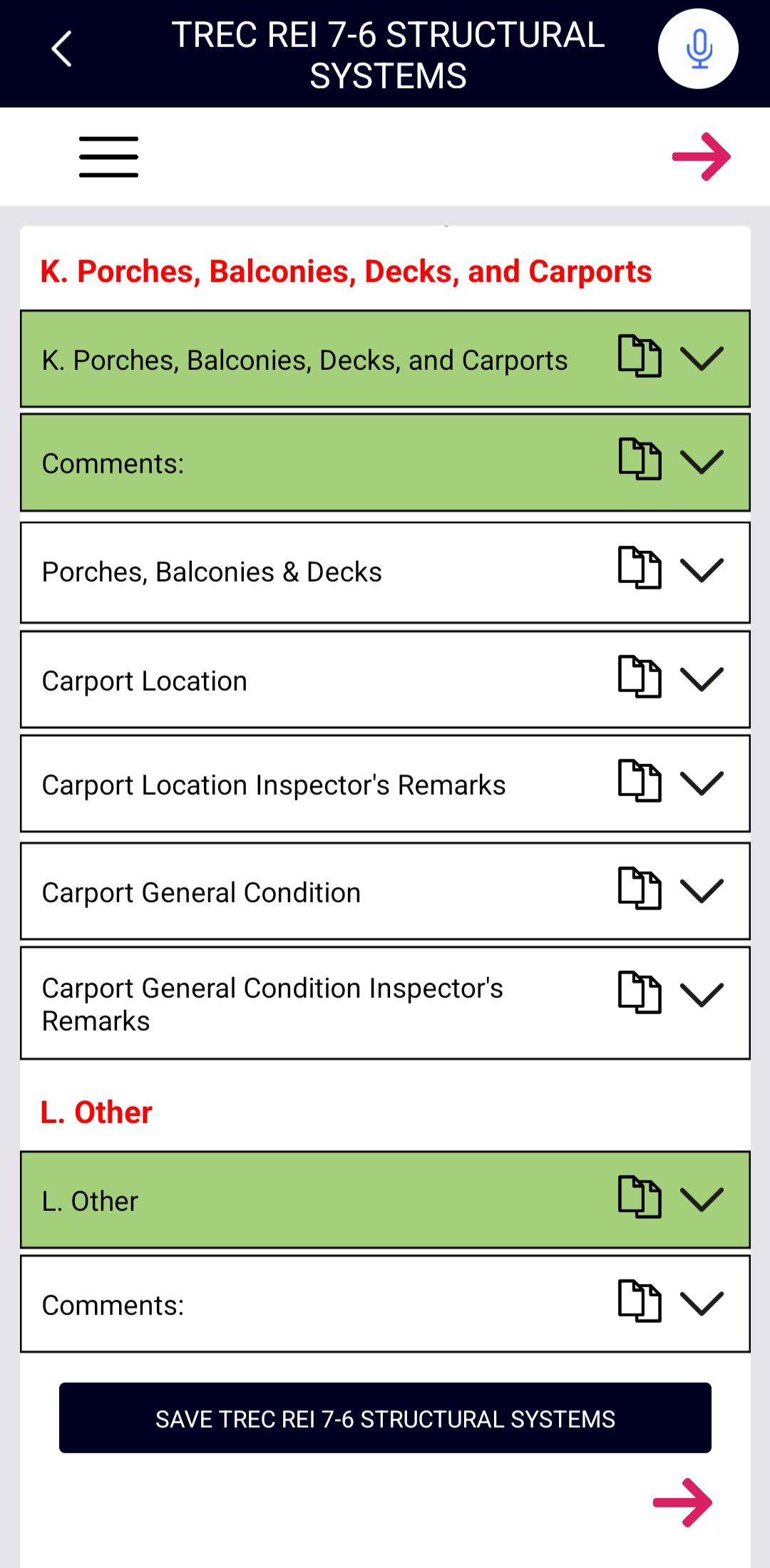Go to next section with top pink arrow
770x1568 pixels.
702,157
